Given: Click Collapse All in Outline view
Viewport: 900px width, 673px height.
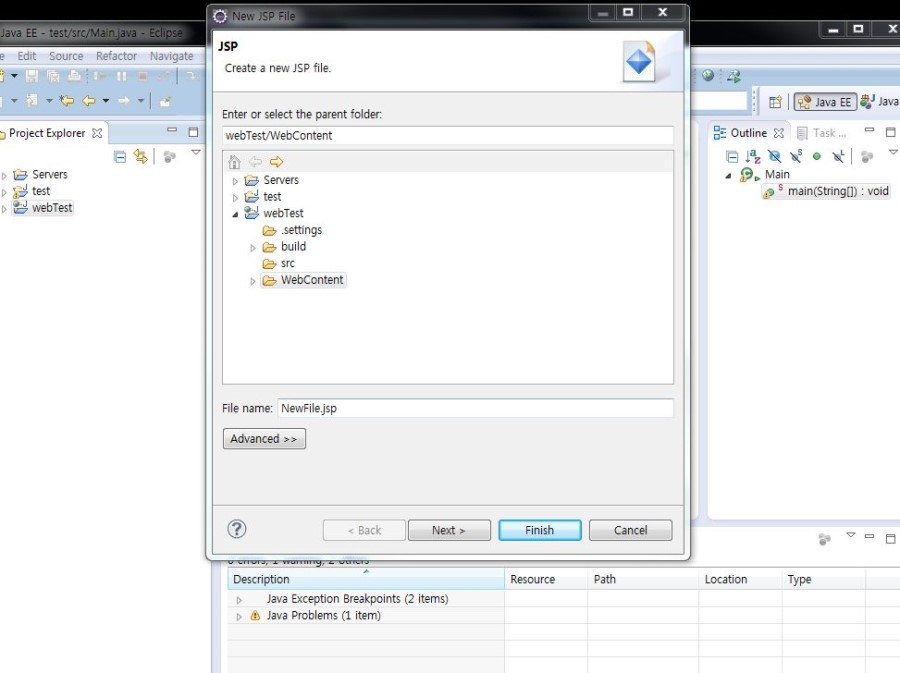Looking at the screenshot, I should (x=732, y=156).
